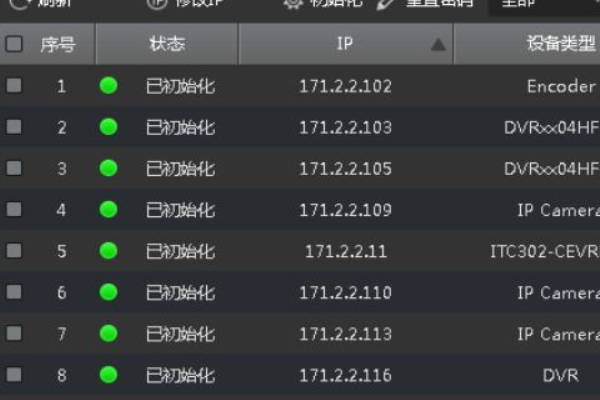Click the 初始化 gear icon

[293, 4]
